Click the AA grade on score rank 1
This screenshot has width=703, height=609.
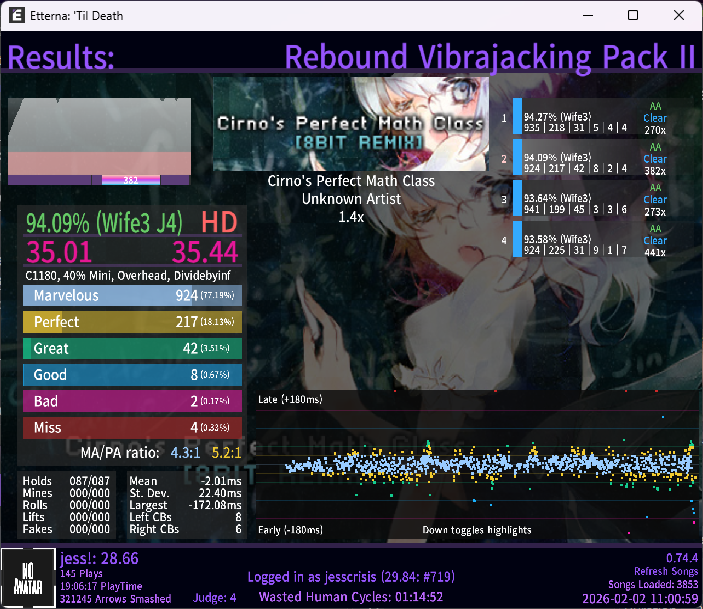[x=655, y=104]
